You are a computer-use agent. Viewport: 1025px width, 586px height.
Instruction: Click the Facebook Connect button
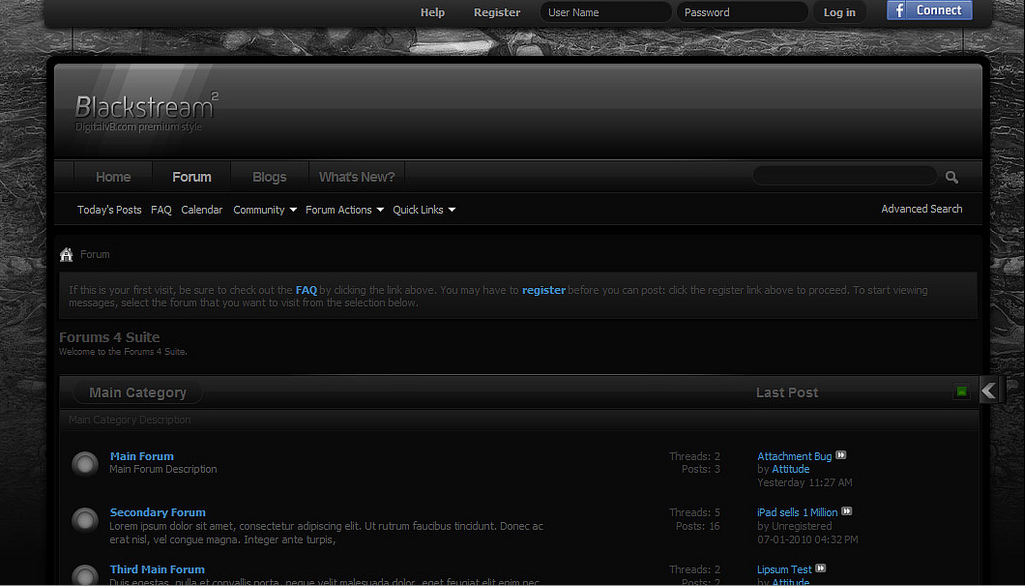pyautogui.click(x=929, y=10)
